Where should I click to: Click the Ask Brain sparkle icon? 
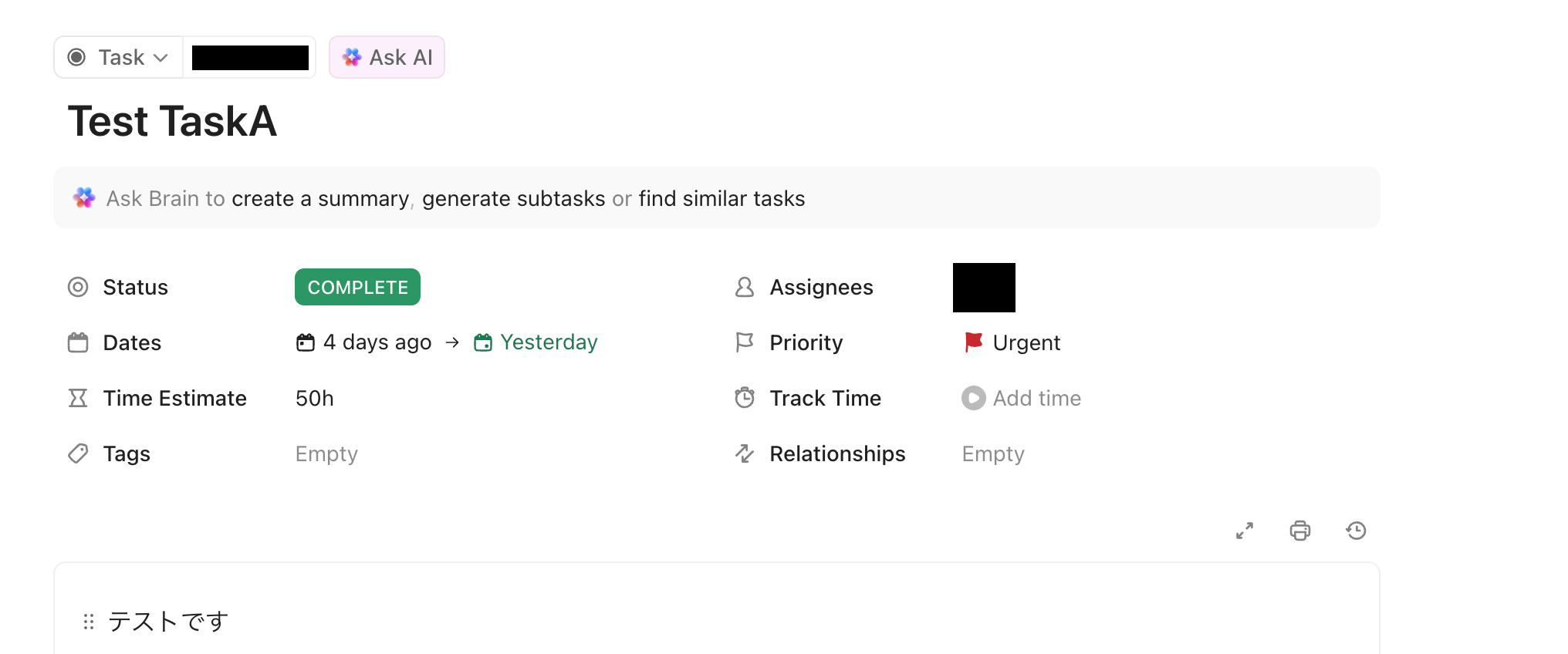84,198
